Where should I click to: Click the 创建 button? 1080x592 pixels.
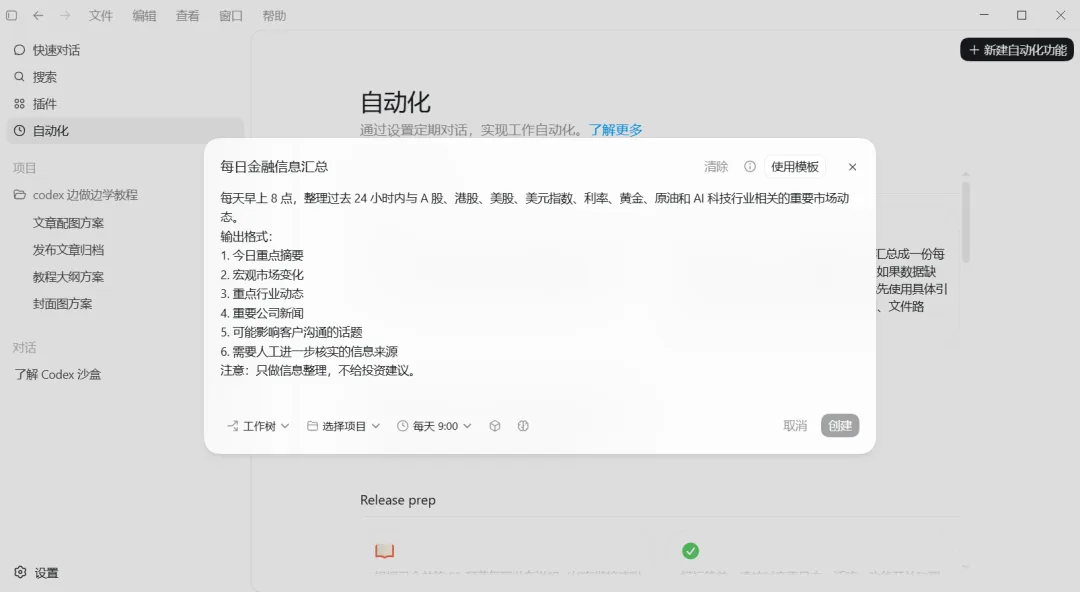click(840, 426)
